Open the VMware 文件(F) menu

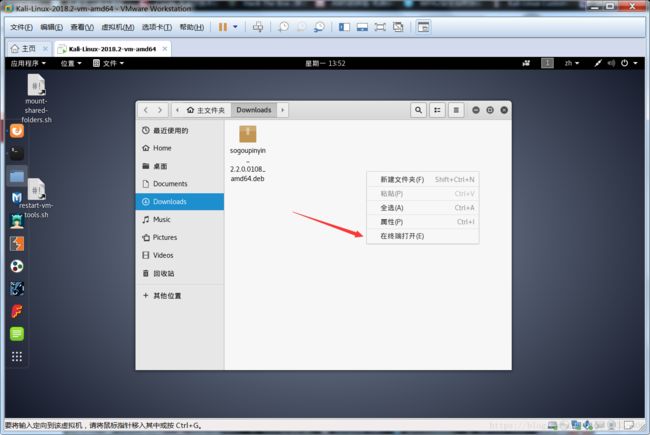click(22, 27)
